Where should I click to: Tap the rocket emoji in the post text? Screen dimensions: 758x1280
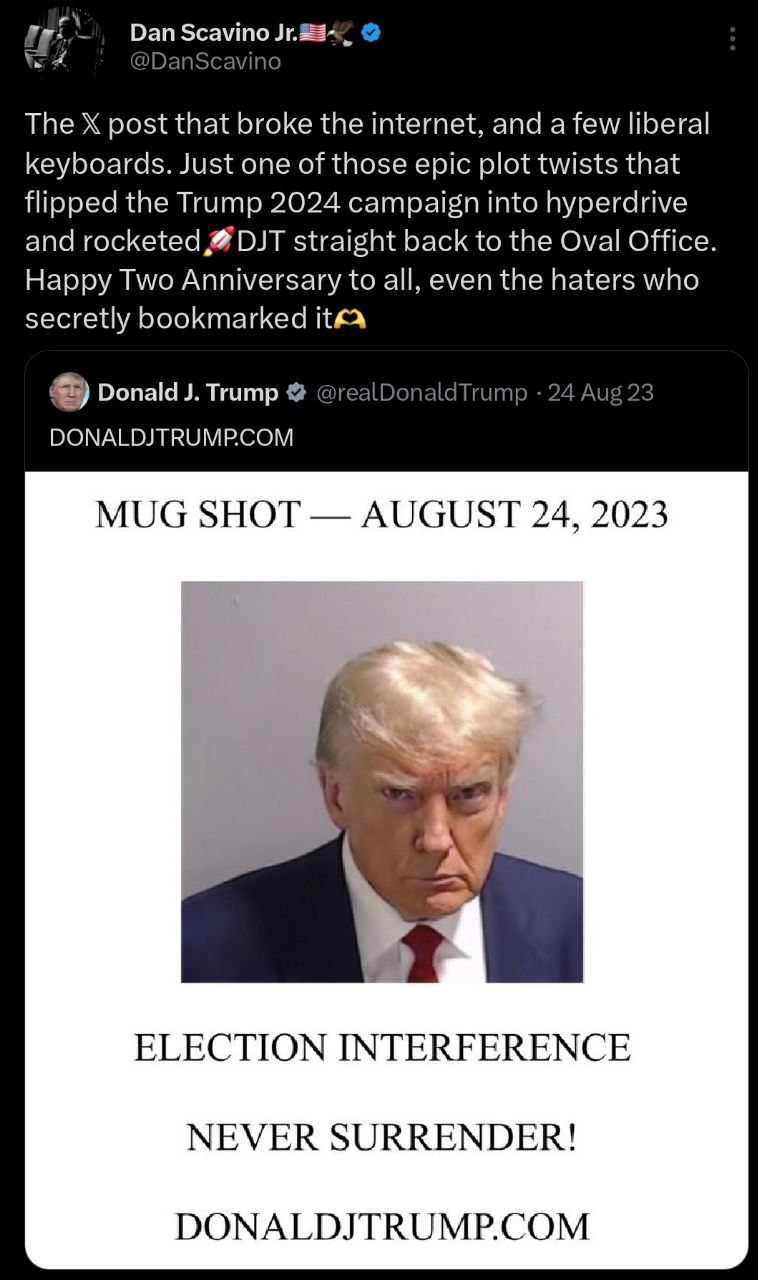(218, 241)
